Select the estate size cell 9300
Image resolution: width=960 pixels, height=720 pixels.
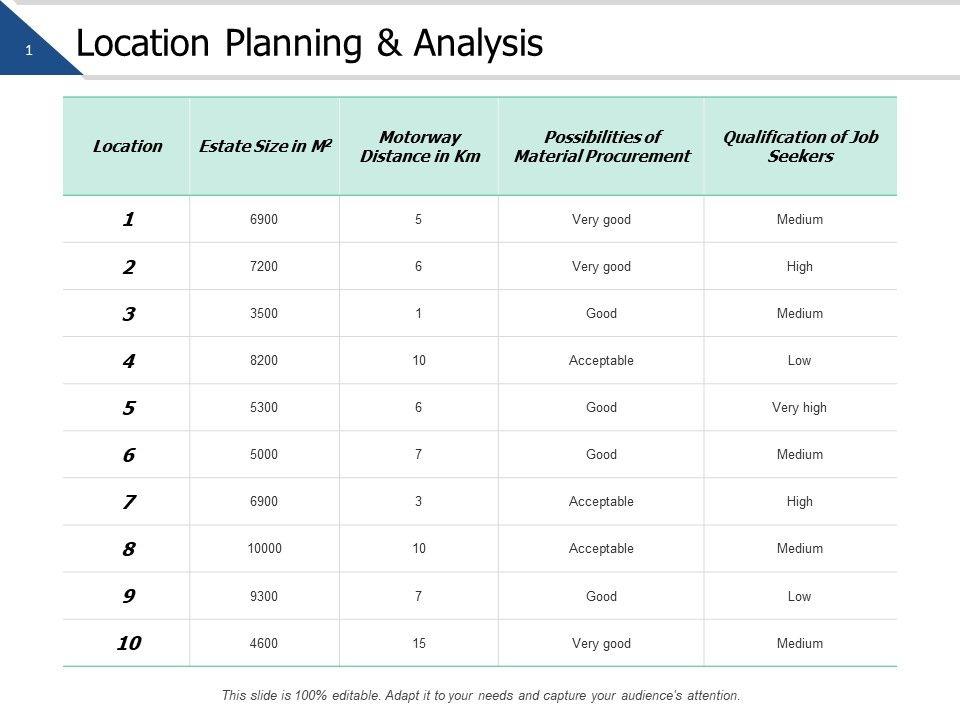point(265,597)
